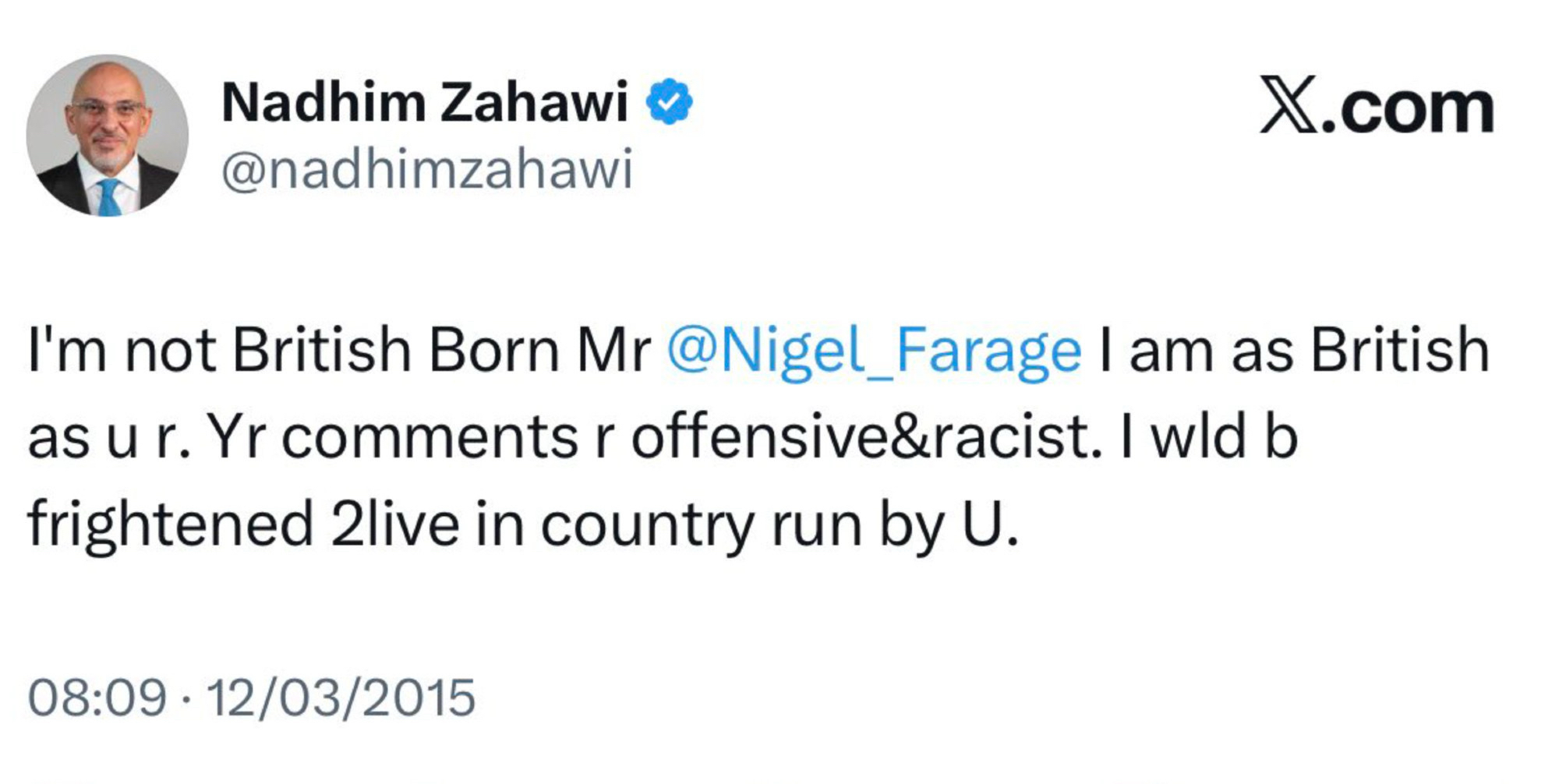Click Nadhim Zahawi's profile picture

point(107,135)
